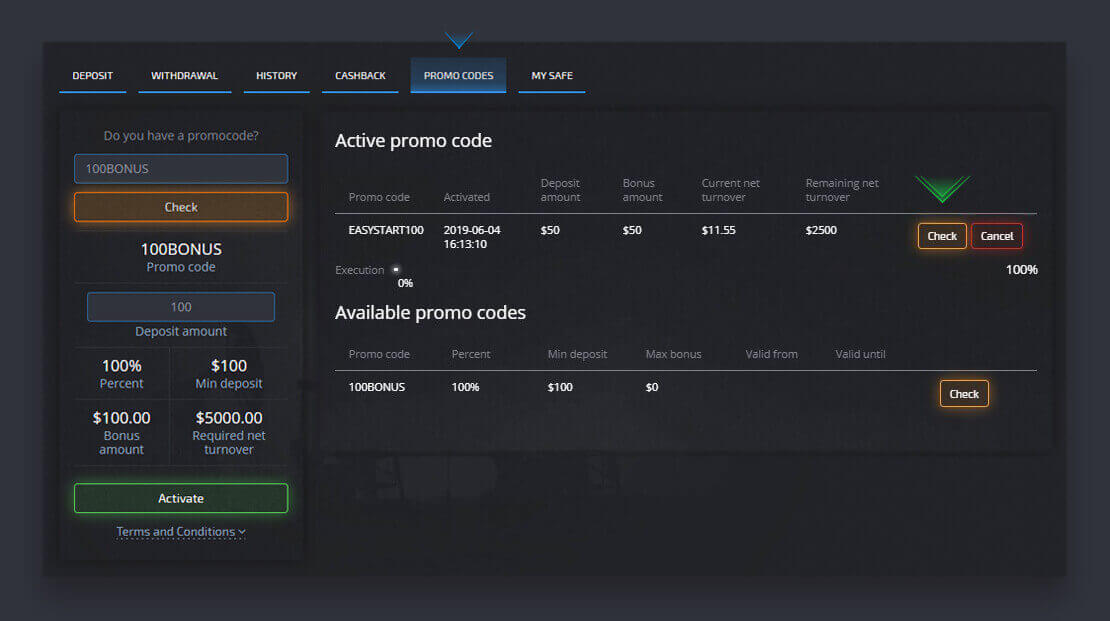Cancel the active EASYSTART100 promo code
1110x621 pixels.
(997, 236)
